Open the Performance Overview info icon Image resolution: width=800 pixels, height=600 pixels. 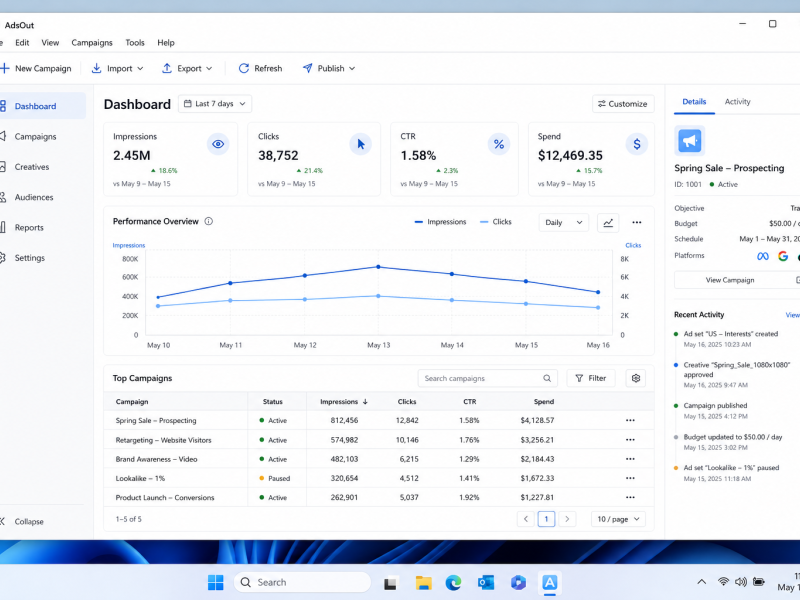[209, 221]
